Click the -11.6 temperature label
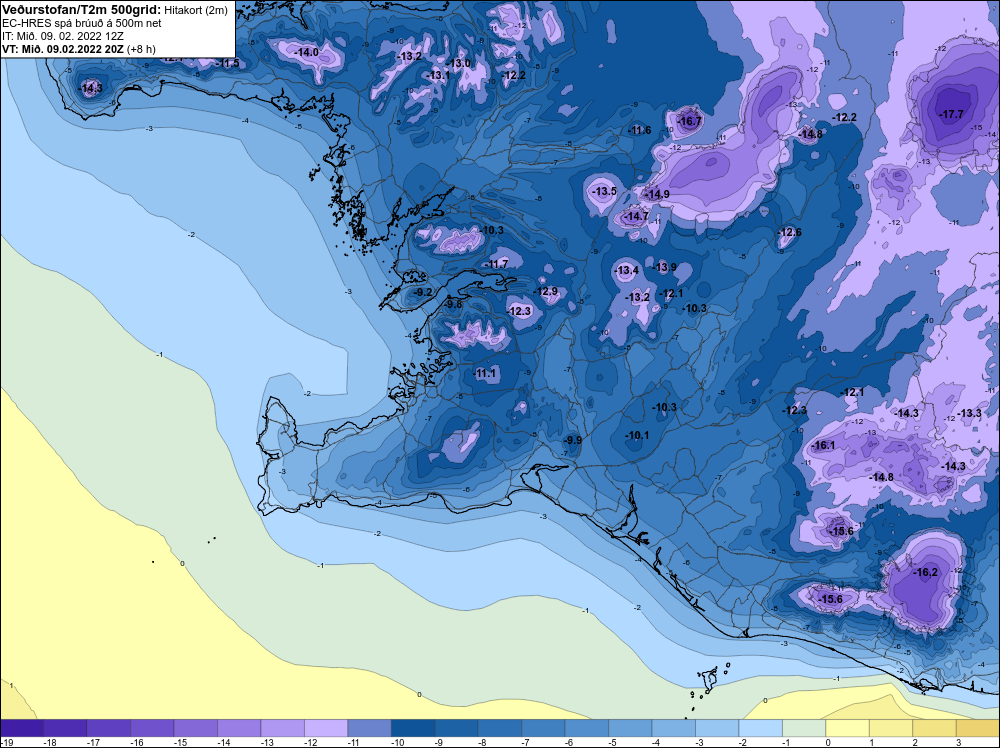Image resolution: width=1000 pixels, height=748 pixels. pos(640,130)
